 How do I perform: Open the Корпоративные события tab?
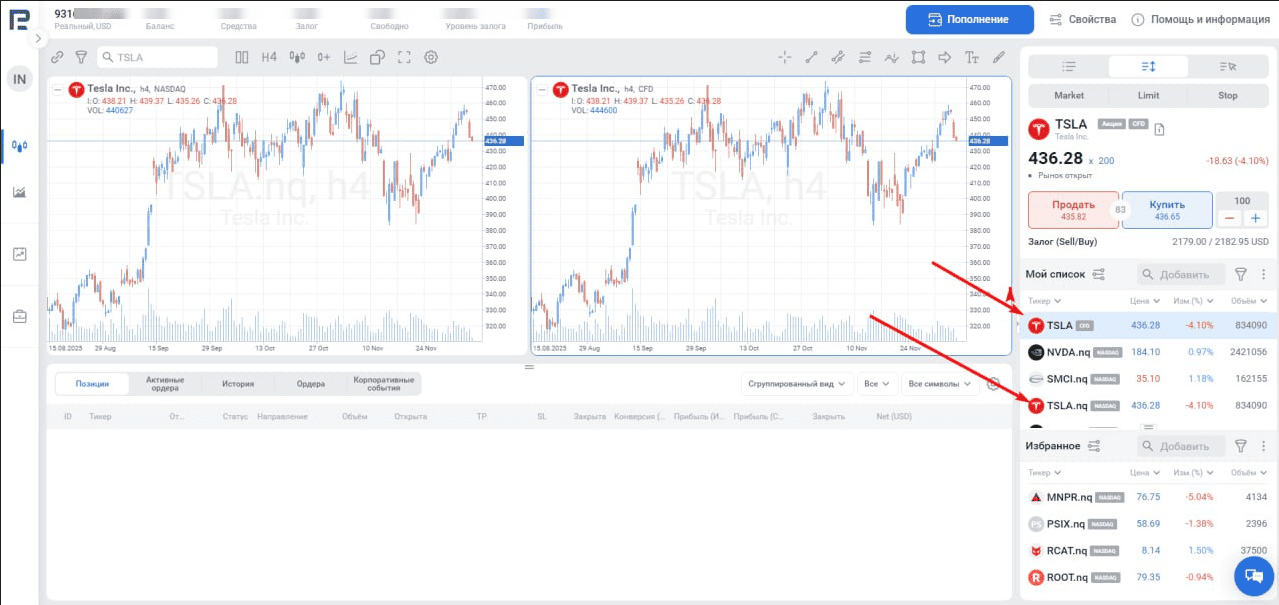coord(384,383)
